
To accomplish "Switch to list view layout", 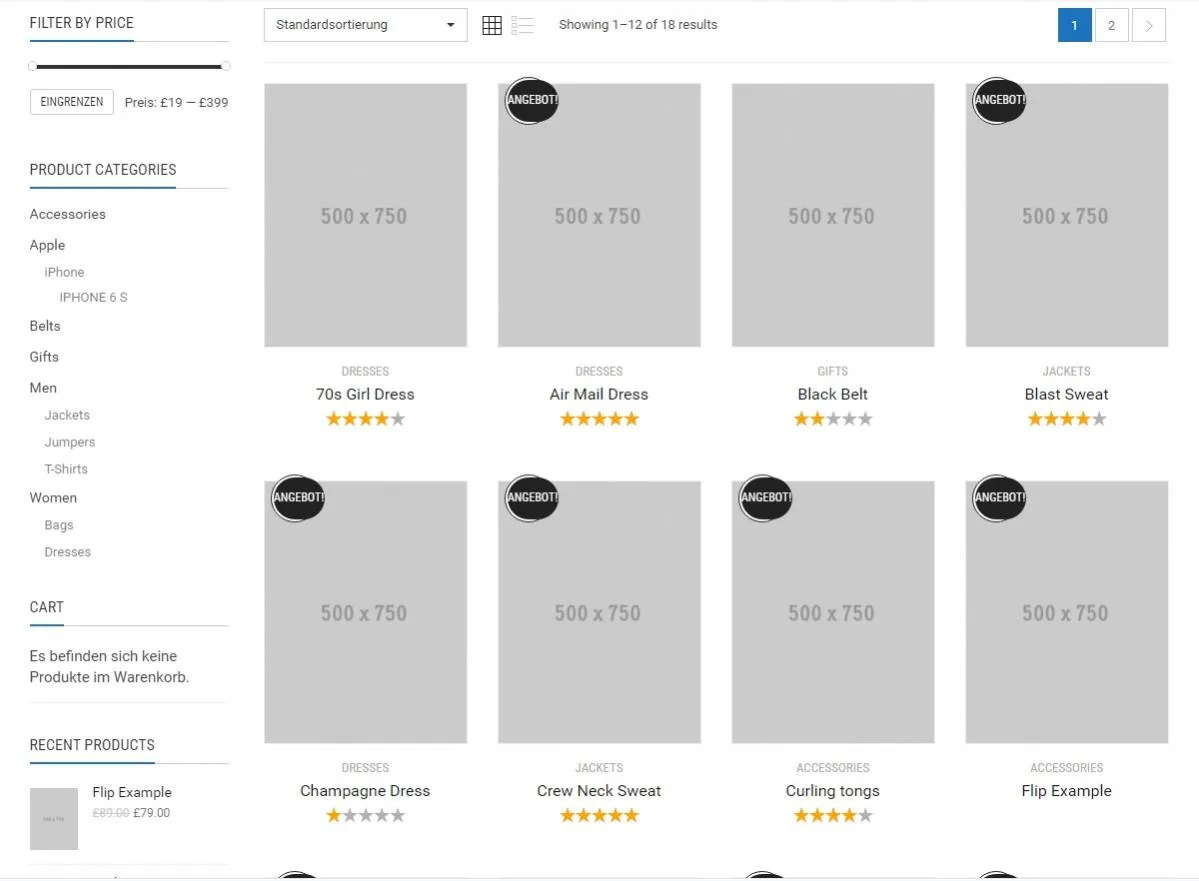I will click(x=522, y=25).
